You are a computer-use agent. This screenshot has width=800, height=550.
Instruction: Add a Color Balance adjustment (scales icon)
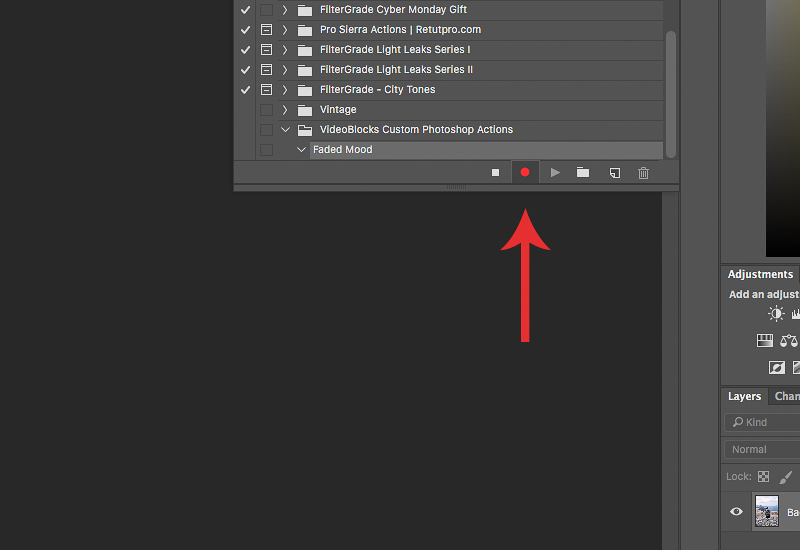tap(789, 340)
